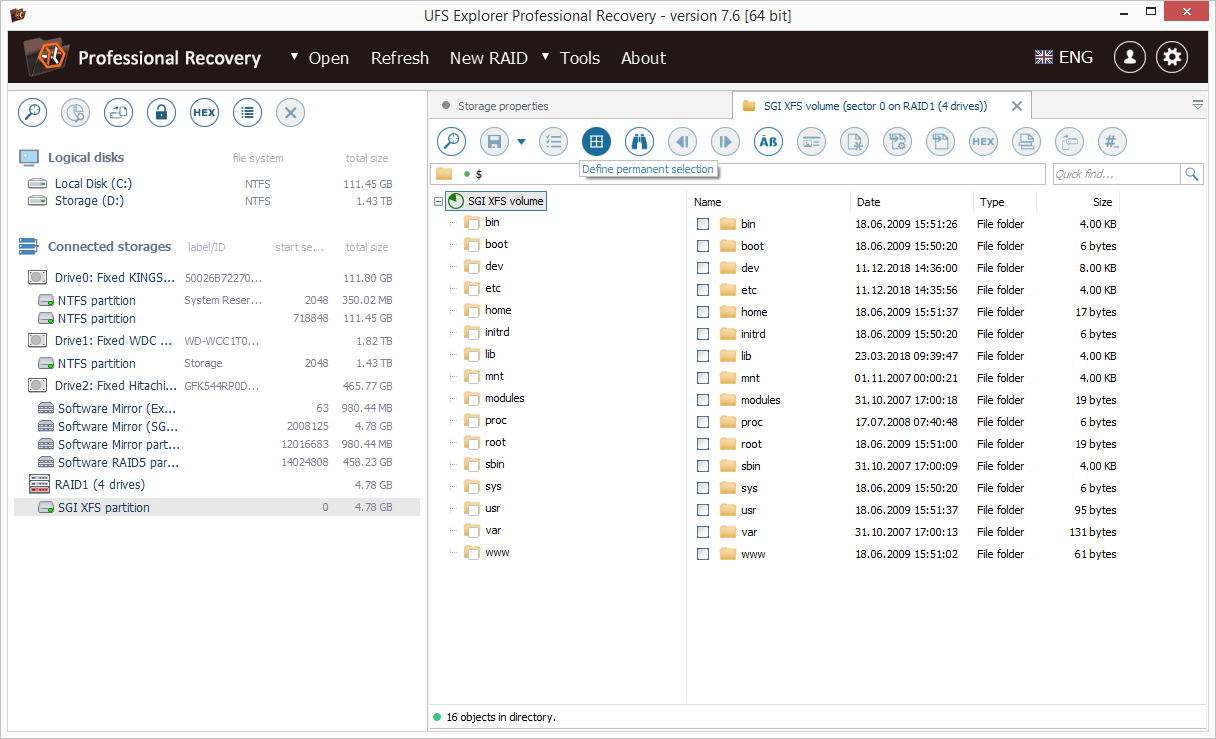1216x739 pixels.
Task: Open the dropdown arrow beside Save icon
Action: click(521, 142)
